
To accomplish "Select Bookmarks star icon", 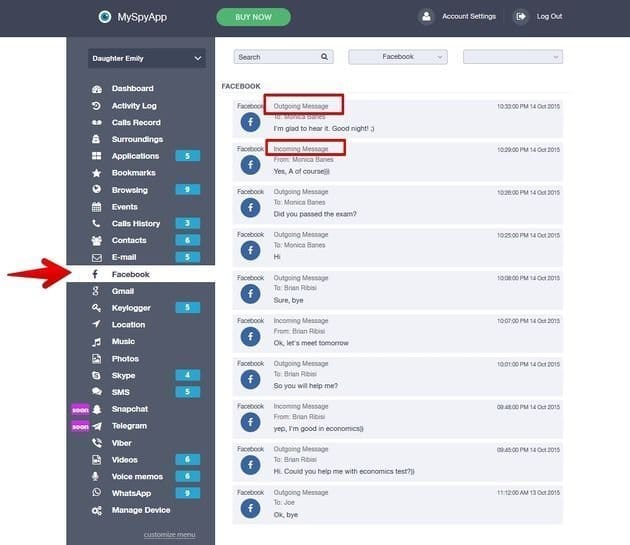I will pos(96,173).
